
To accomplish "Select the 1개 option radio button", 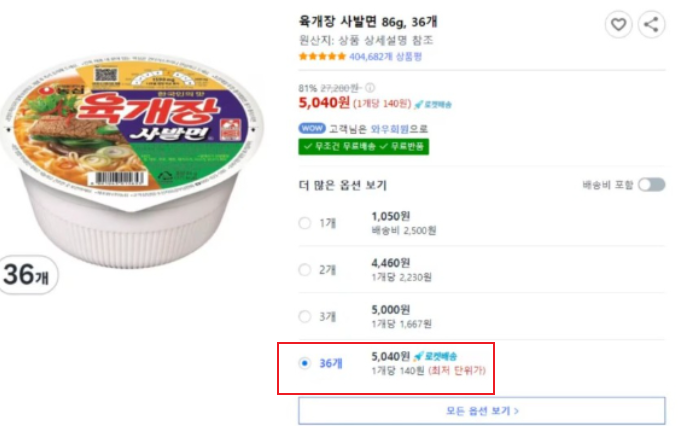I will [305, 223].
